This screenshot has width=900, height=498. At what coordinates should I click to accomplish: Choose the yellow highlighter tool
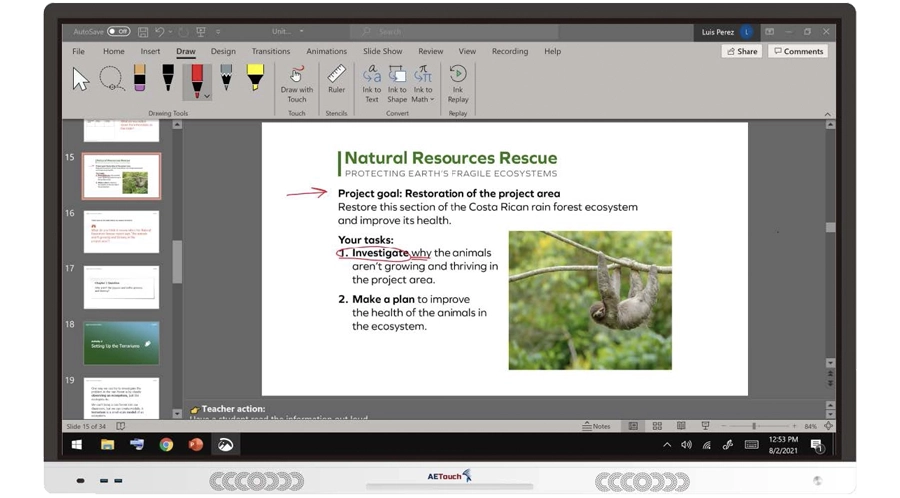(x=255, y=79)
